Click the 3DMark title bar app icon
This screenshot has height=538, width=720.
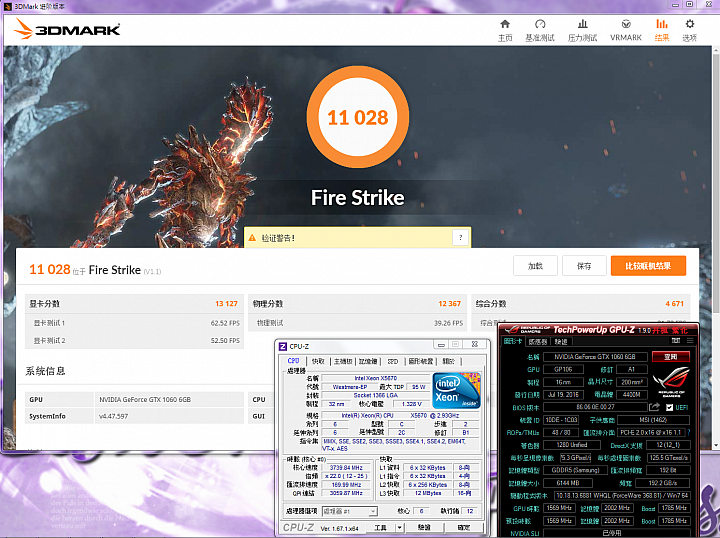coord(8,6)
